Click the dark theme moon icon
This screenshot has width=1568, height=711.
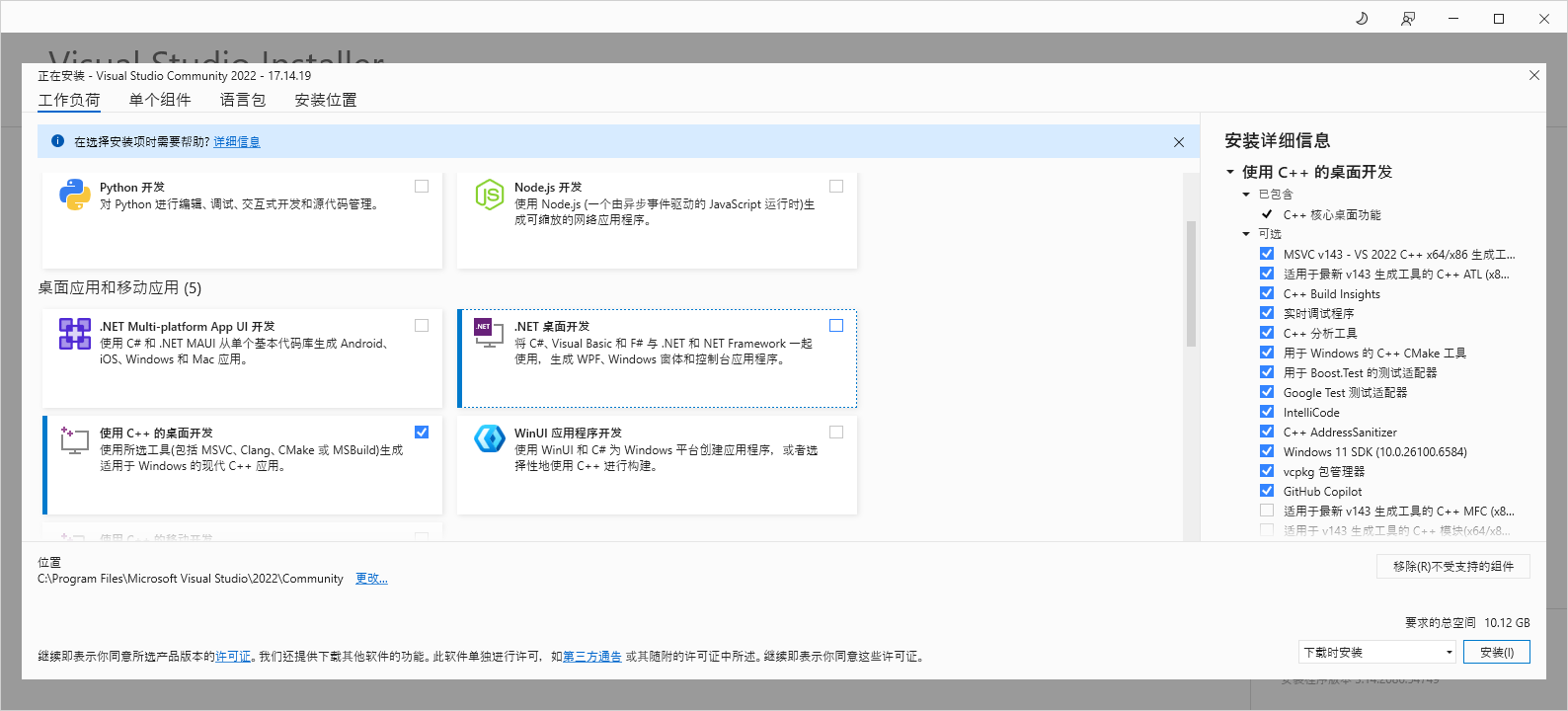pos(1362,19)
